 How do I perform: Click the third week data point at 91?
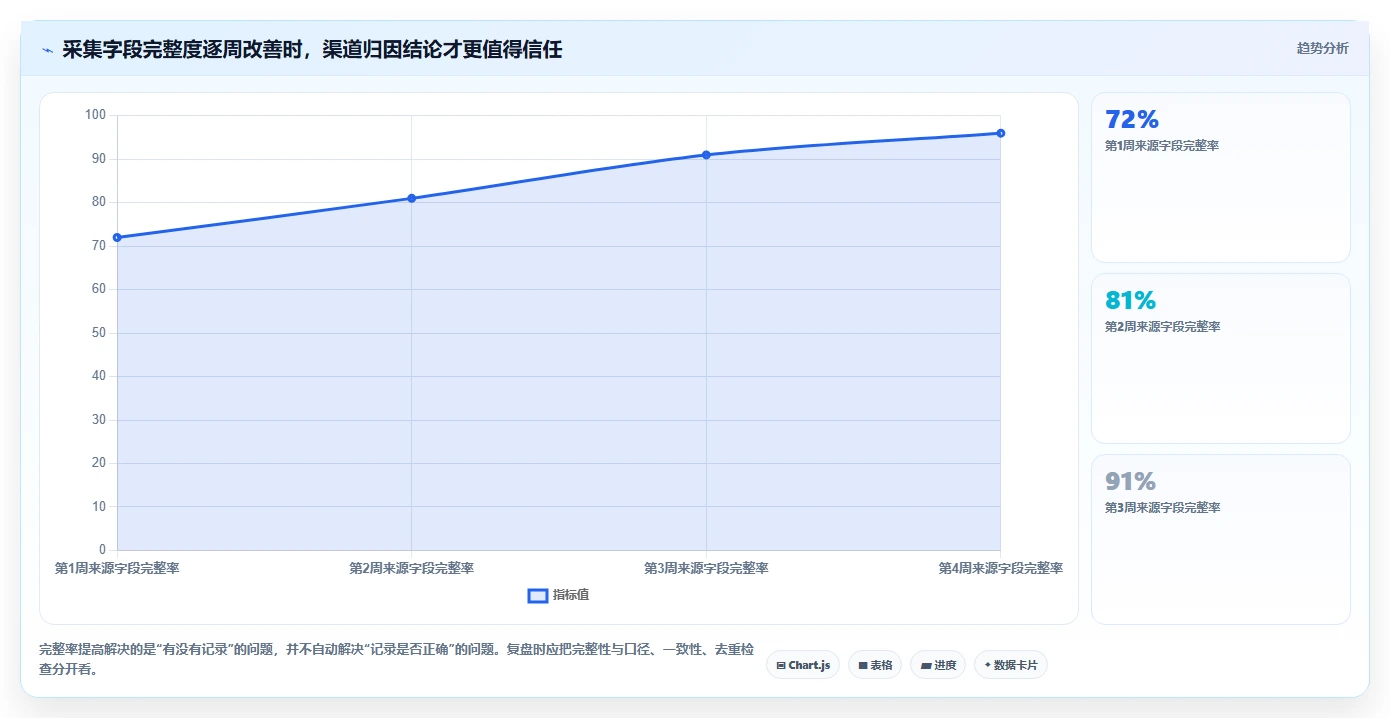(706, 155)
